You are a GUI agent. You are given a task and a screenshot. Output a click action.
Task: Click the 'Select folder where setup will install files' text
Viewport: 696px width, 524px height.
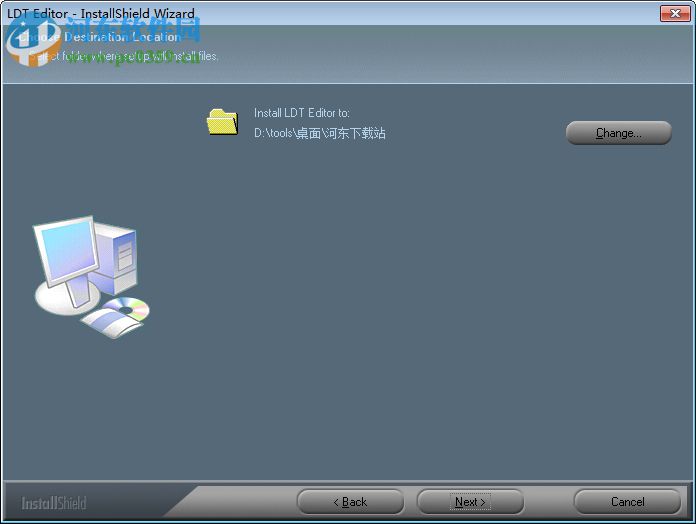click(x=124, y=56)
